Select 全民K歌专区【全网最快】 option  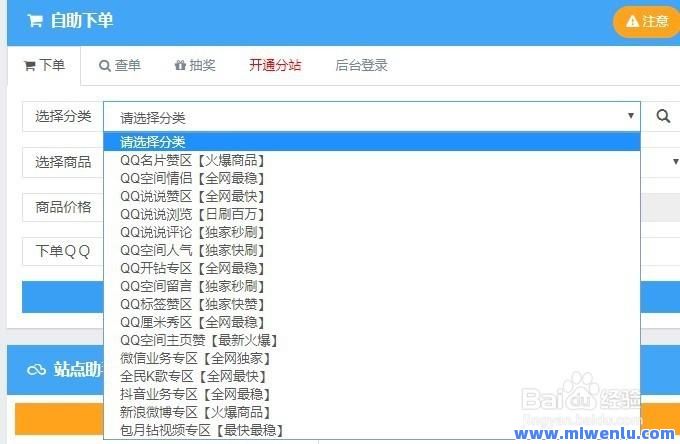coord(372,376)
